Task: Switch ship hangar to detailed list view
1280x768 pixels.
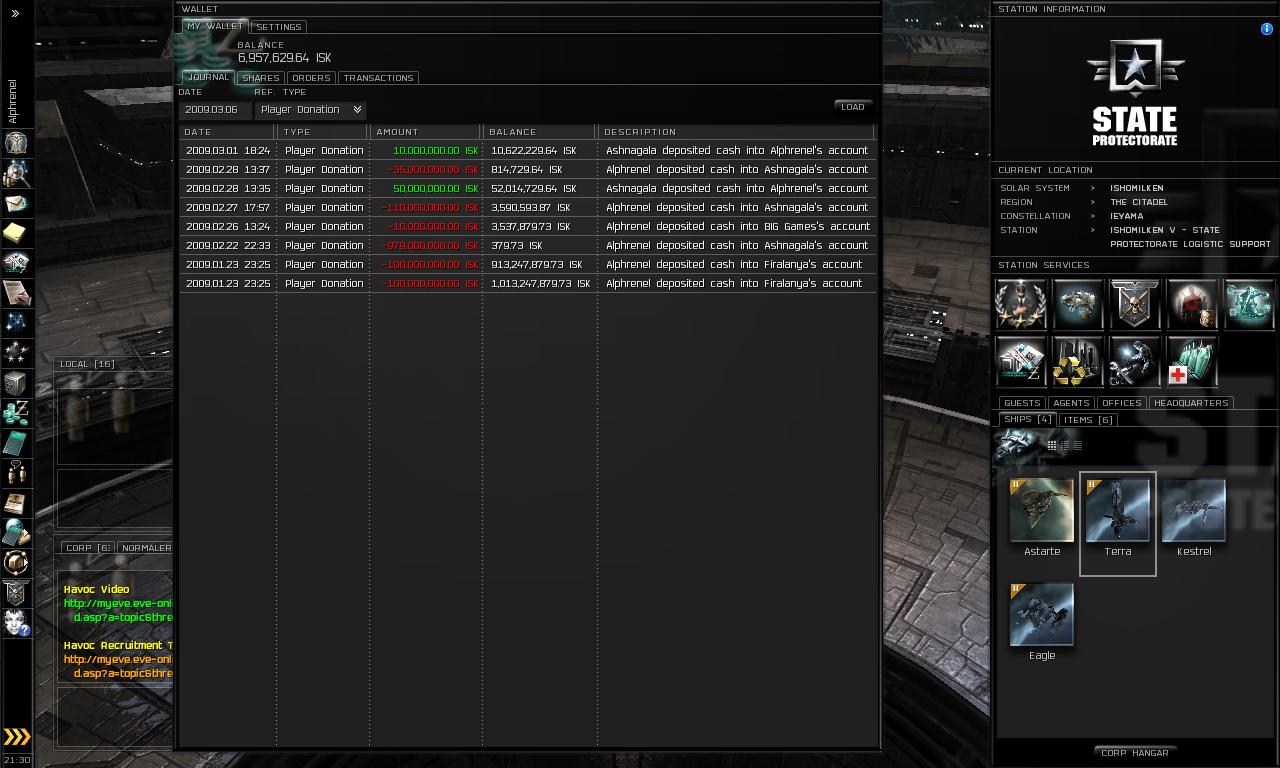Action: coord(1065,445)
